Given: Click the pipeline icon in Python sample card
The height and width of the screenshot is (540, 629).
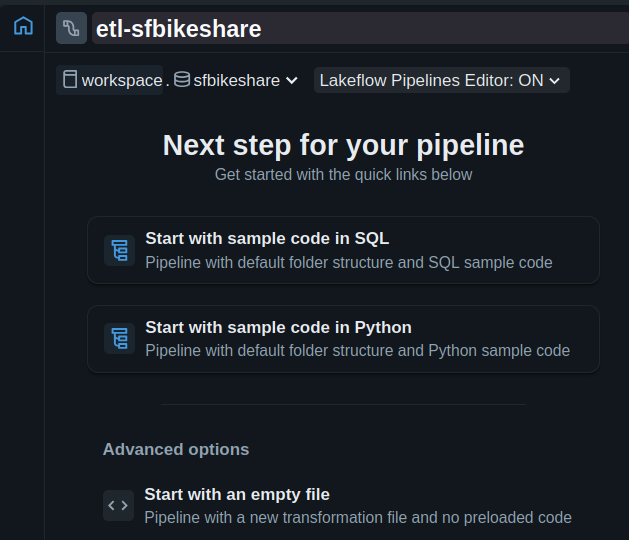Looking at the screenshot, I should [x=120, y=339].
